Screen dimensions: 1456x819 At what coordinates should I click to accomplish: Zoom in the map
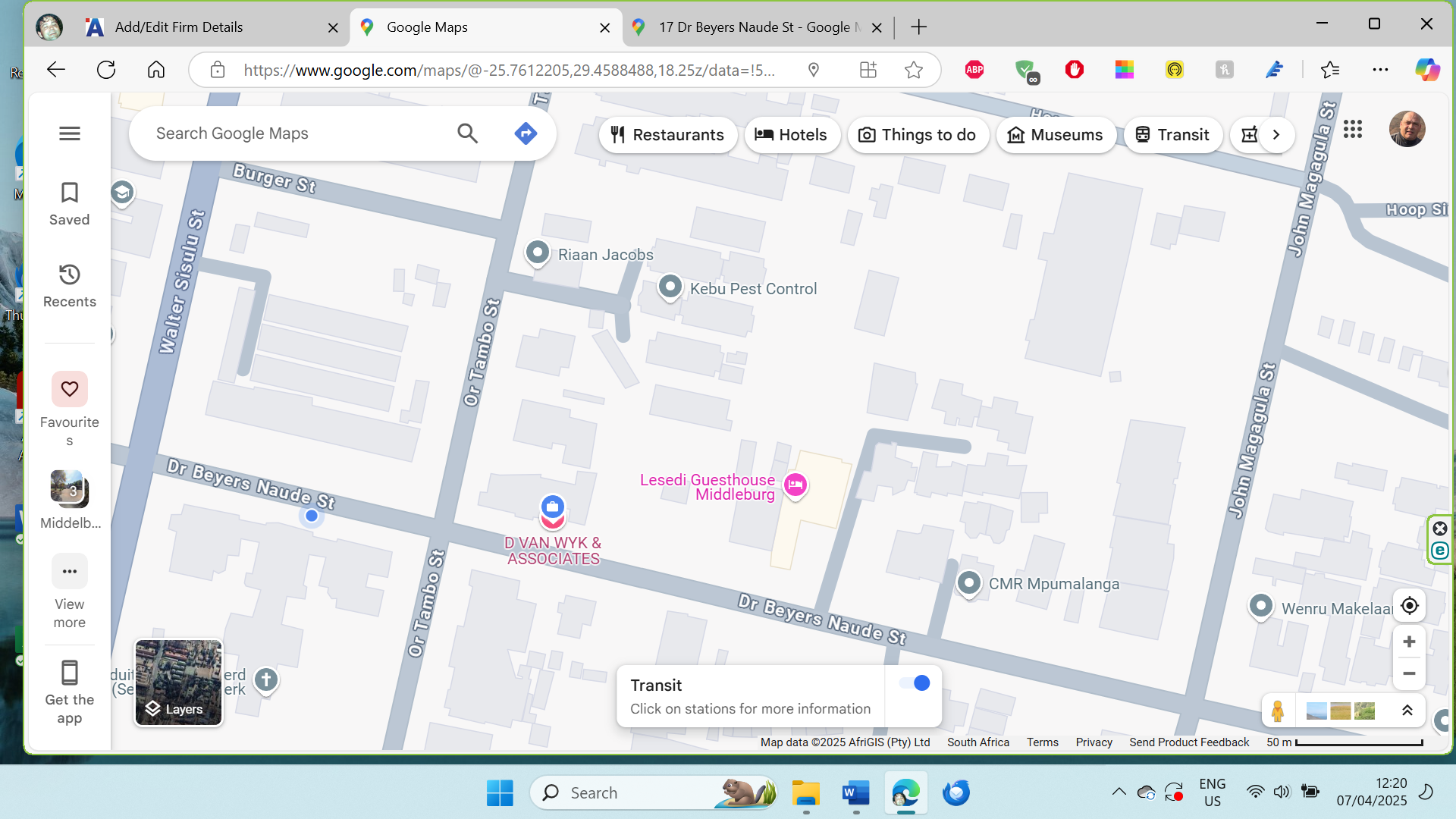click(x=1409, y=642)
